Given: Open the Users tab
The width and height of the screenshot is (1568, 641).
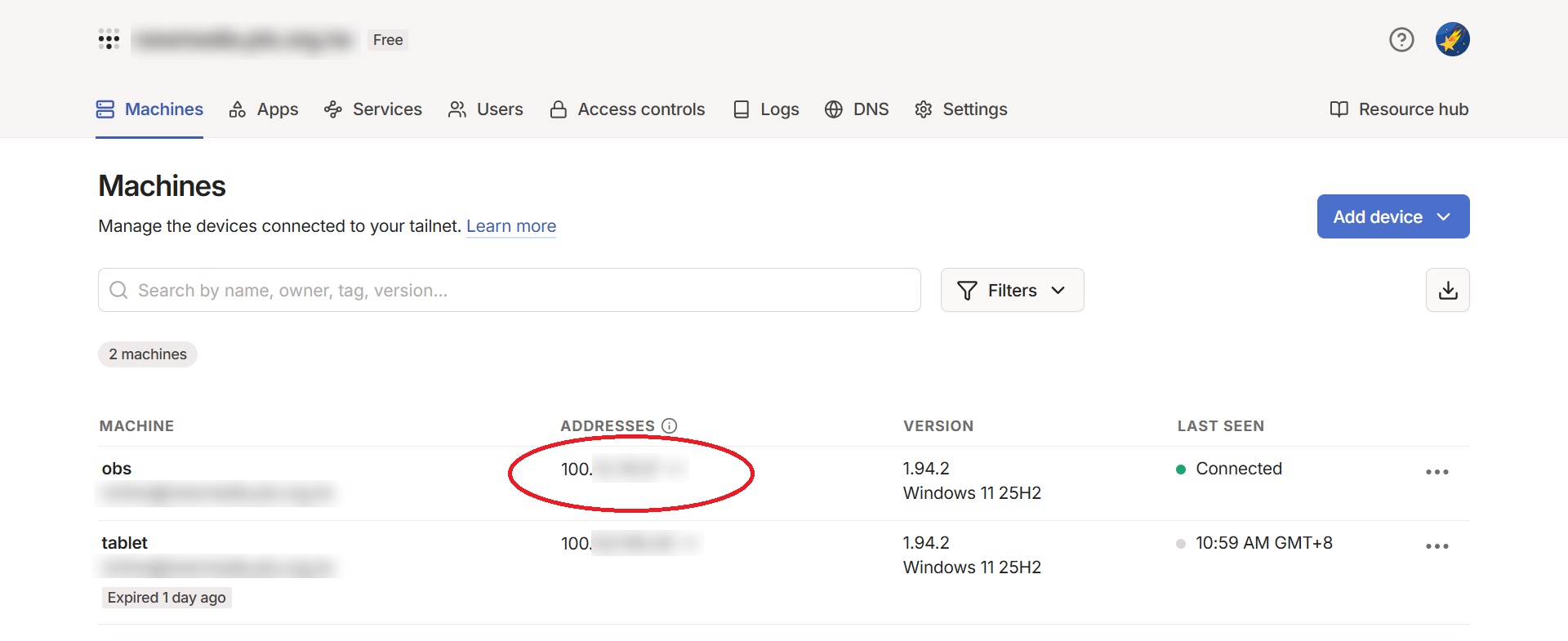Looking at the screenshot, I should (486, 109).
